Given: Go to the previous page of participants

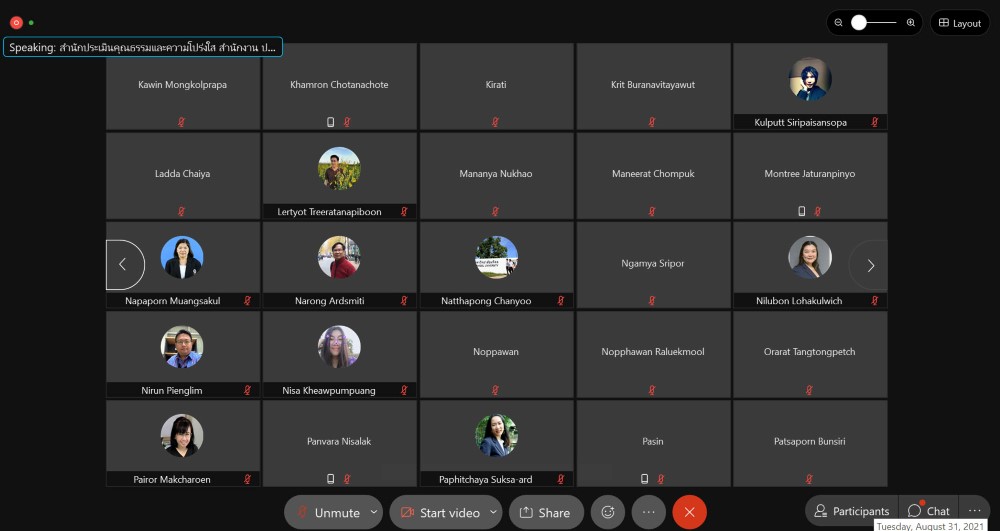Looking at the screenshot, I should (x=123, y=265).
